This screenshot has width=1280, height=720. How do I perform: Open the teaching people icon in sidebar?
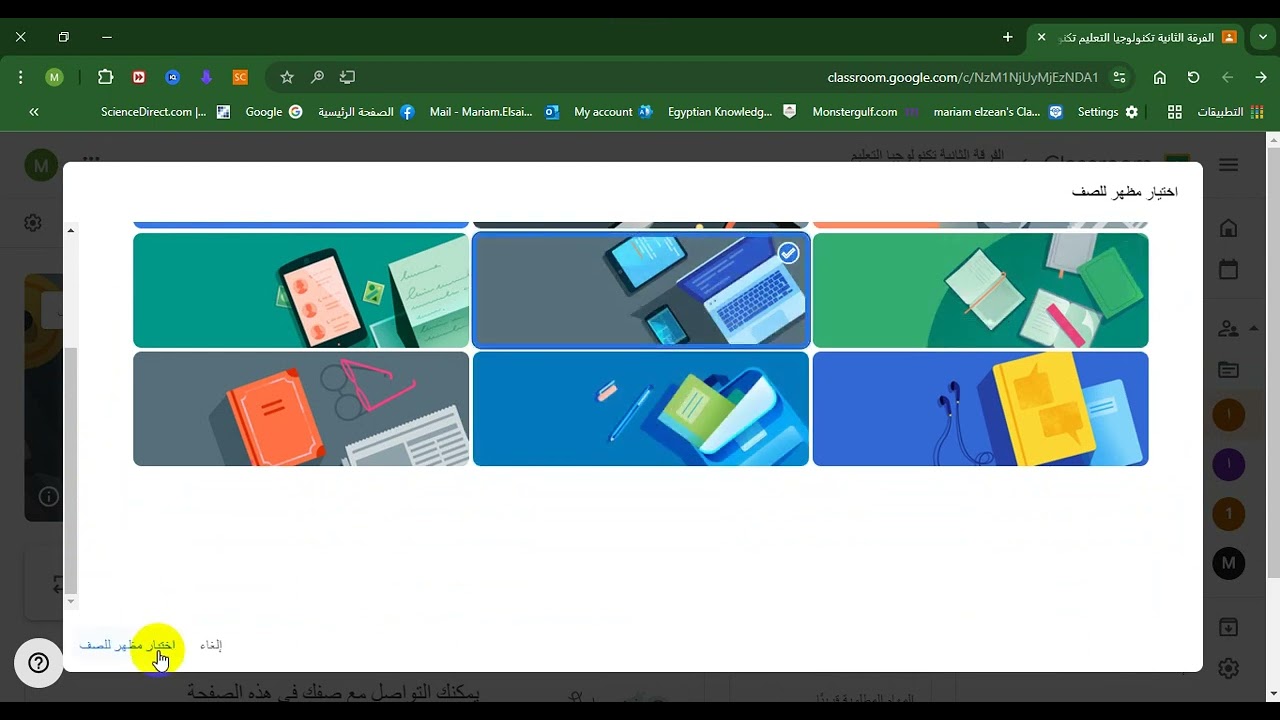point(1228,328)
